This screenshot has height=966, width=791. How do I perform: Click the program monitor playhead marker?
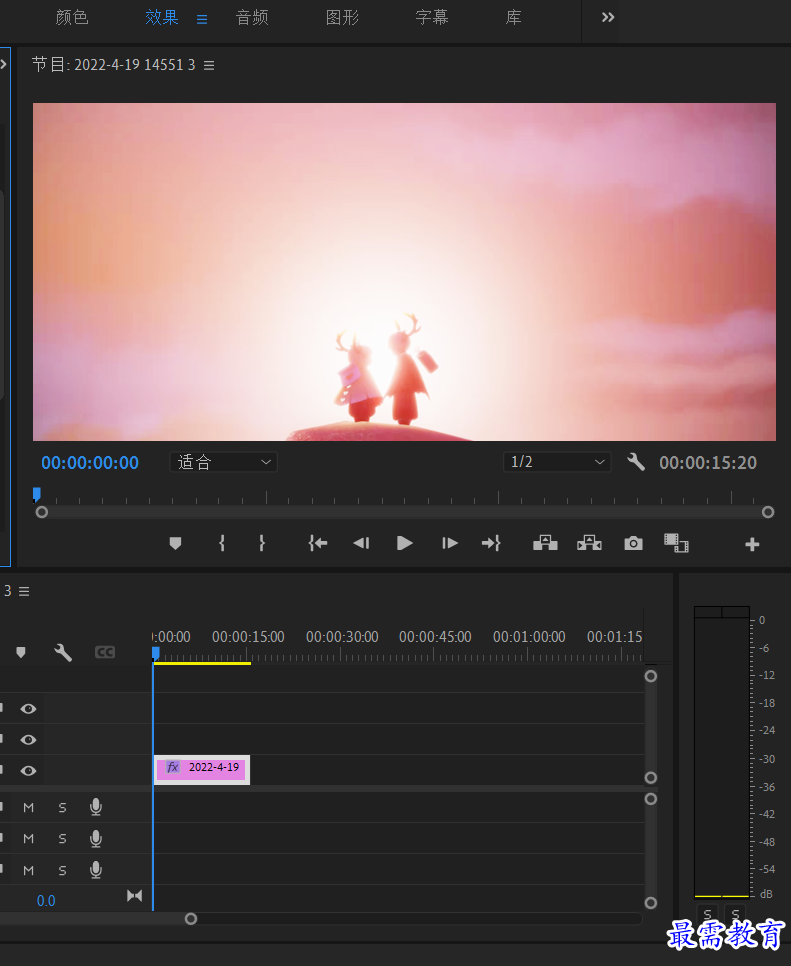pos(37,494)
